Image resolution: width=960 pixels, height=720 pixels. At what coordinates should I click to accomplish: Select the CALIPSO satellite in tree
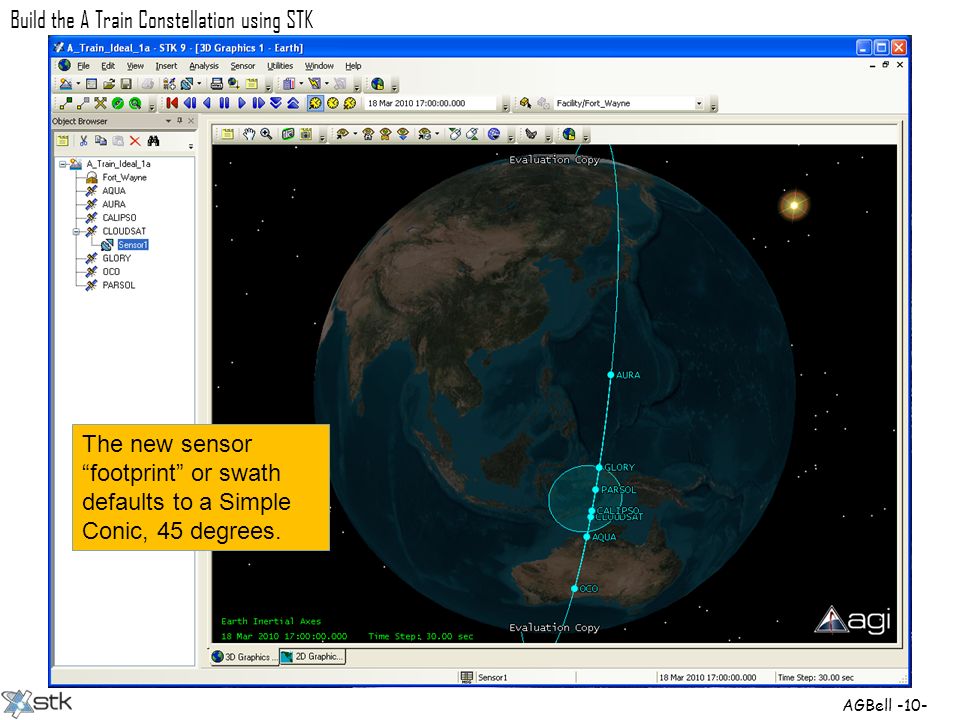point(119,218)
